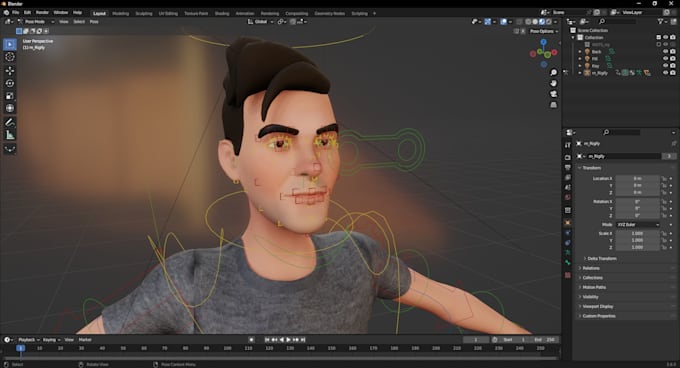Toggle render camera for m_Rigify

tap(673, 73)
